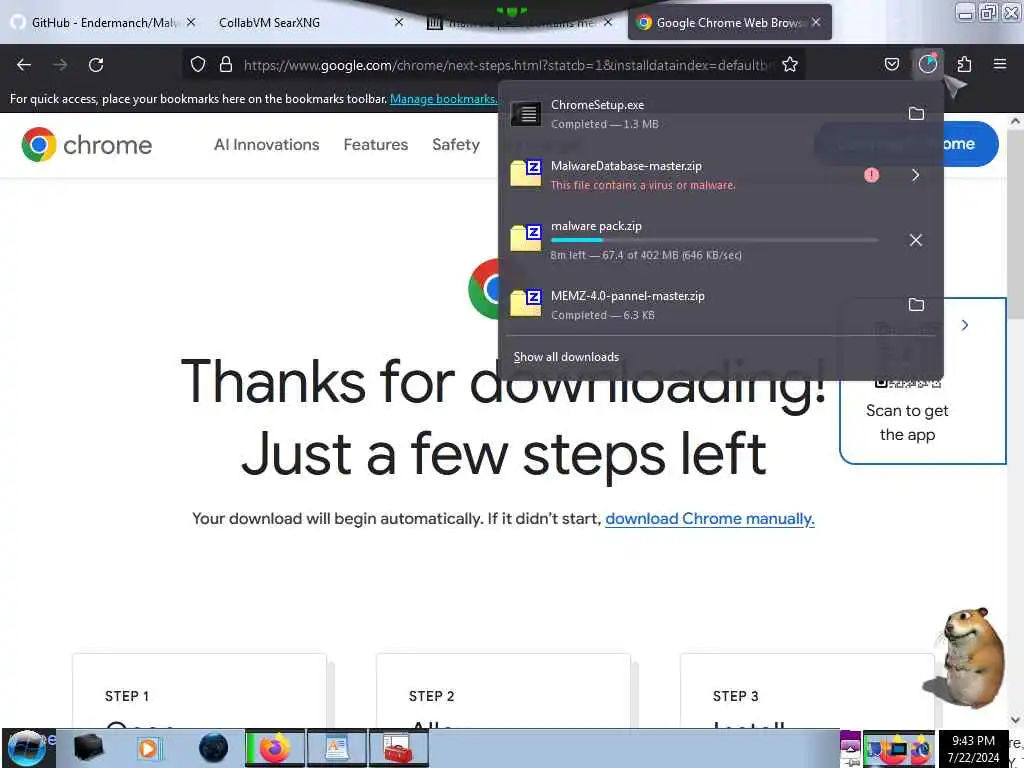The image size is (1024, 768).
Task: Close the Google Chrome Web Browser tab
Action: point(816,22)
